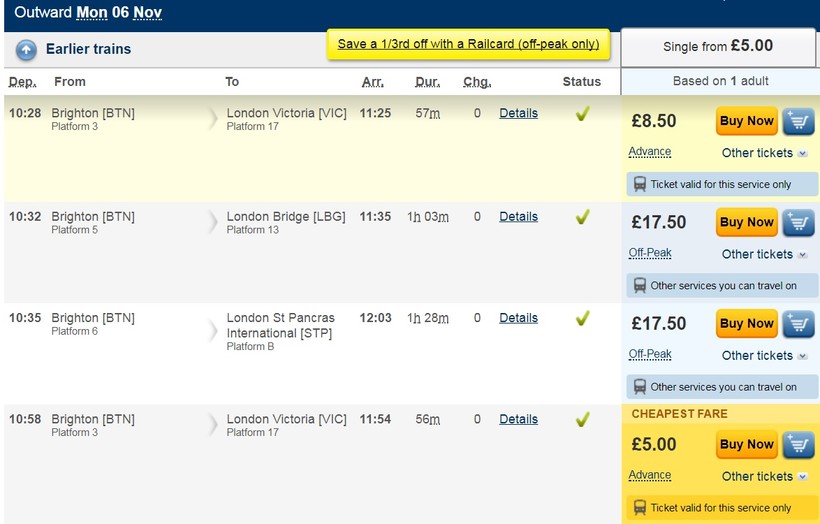
Task: Click the Earlier trains up-arrow icon
Action: point(26,49)
